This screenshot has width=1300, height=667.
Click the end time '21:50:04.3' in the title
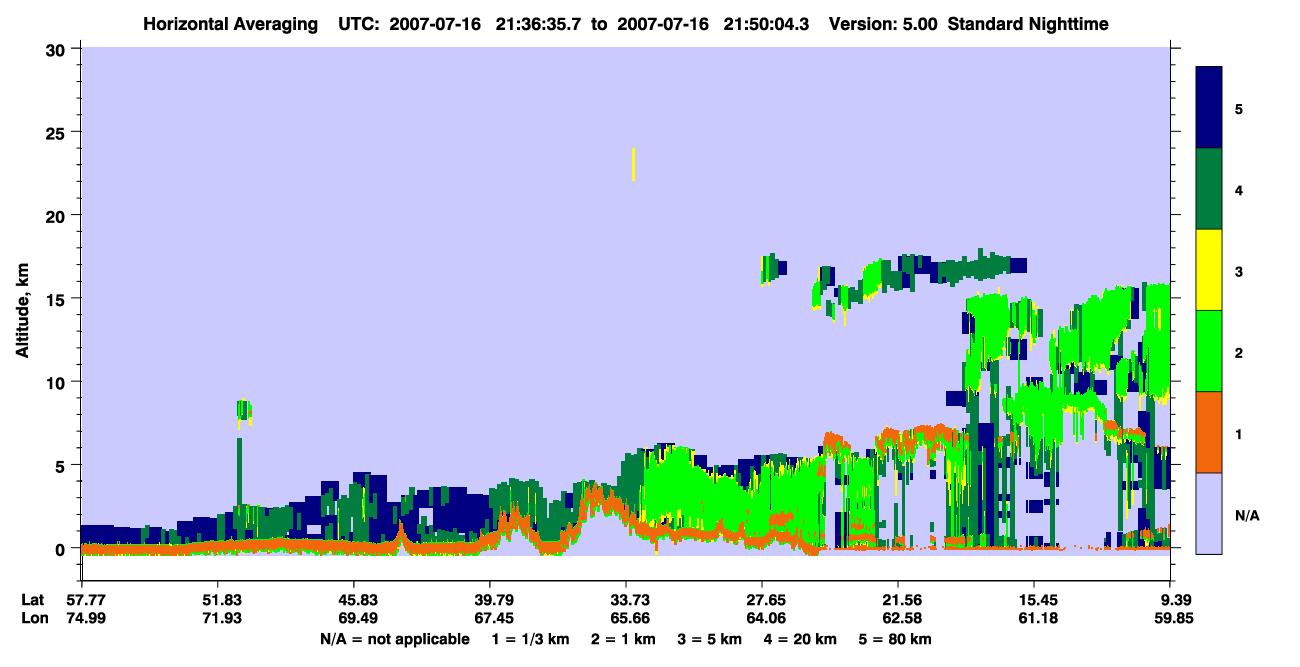pyautogui.click(x=769, y=24)
